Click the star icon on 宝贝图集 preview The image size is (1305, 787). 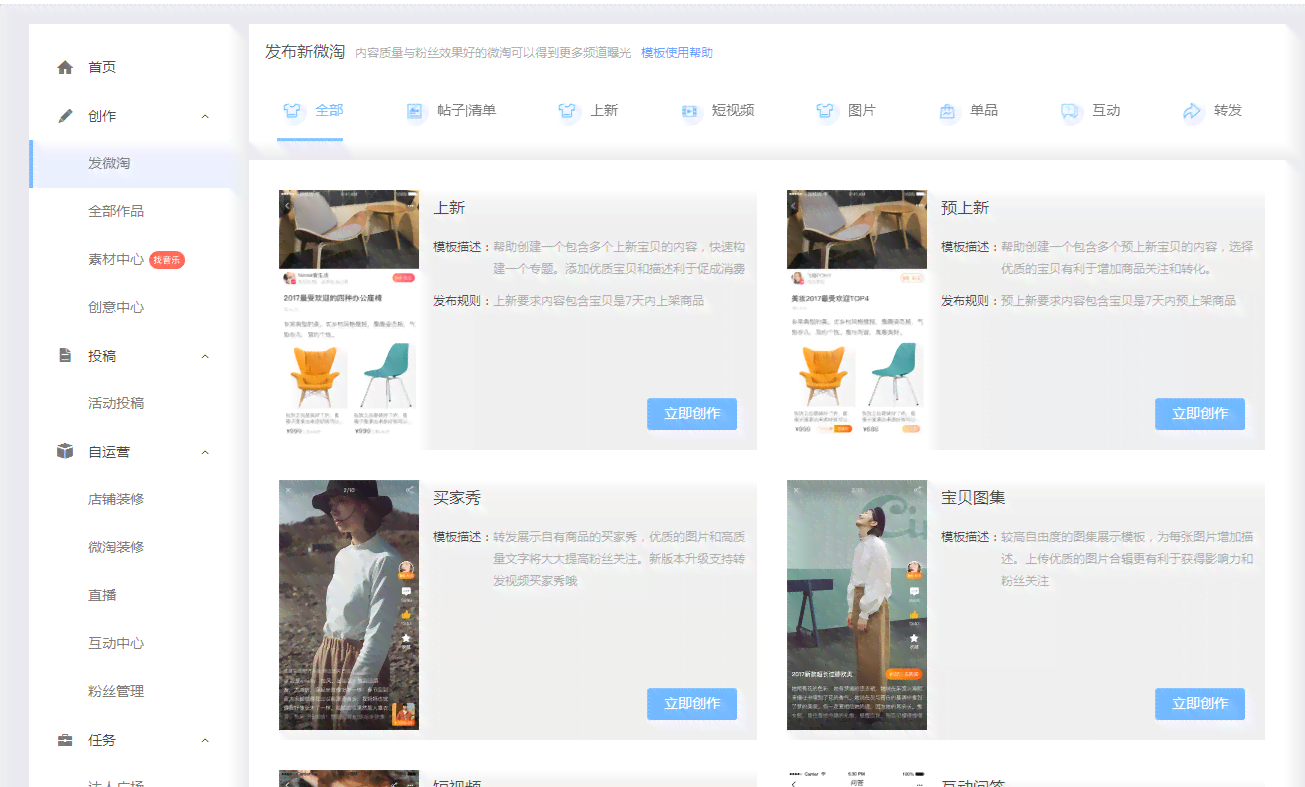pos(914,637)
